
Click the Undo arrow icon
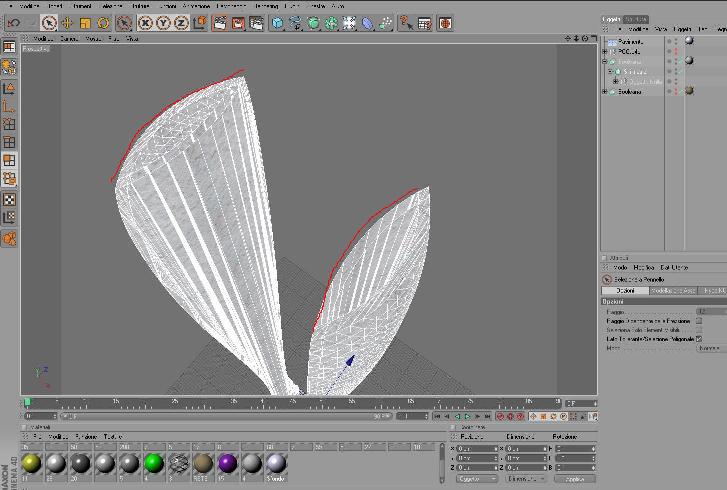tap(13, 23)
